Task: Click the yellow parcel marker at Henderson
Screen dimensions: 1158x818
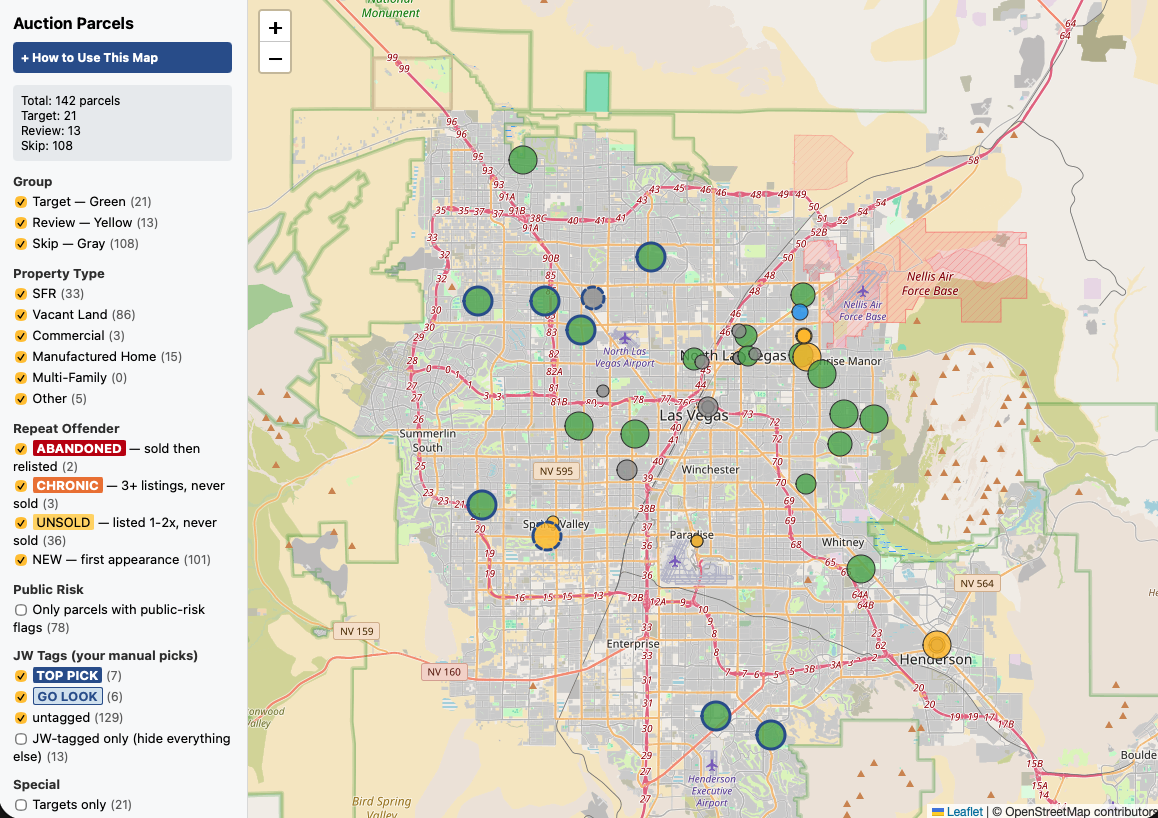Action: [936, 645]
